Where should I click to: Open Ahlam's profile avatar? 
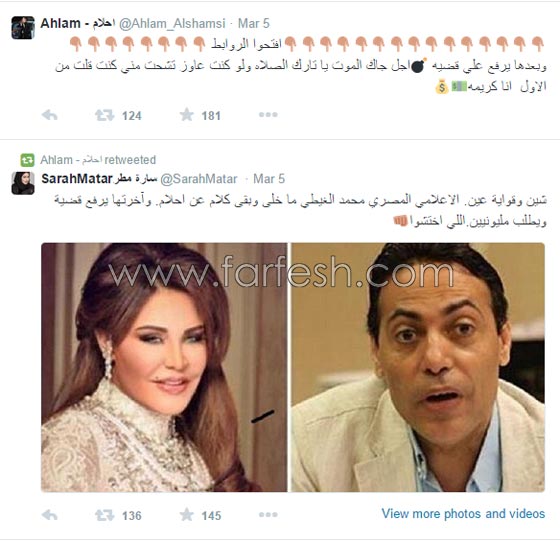(23, 28)
